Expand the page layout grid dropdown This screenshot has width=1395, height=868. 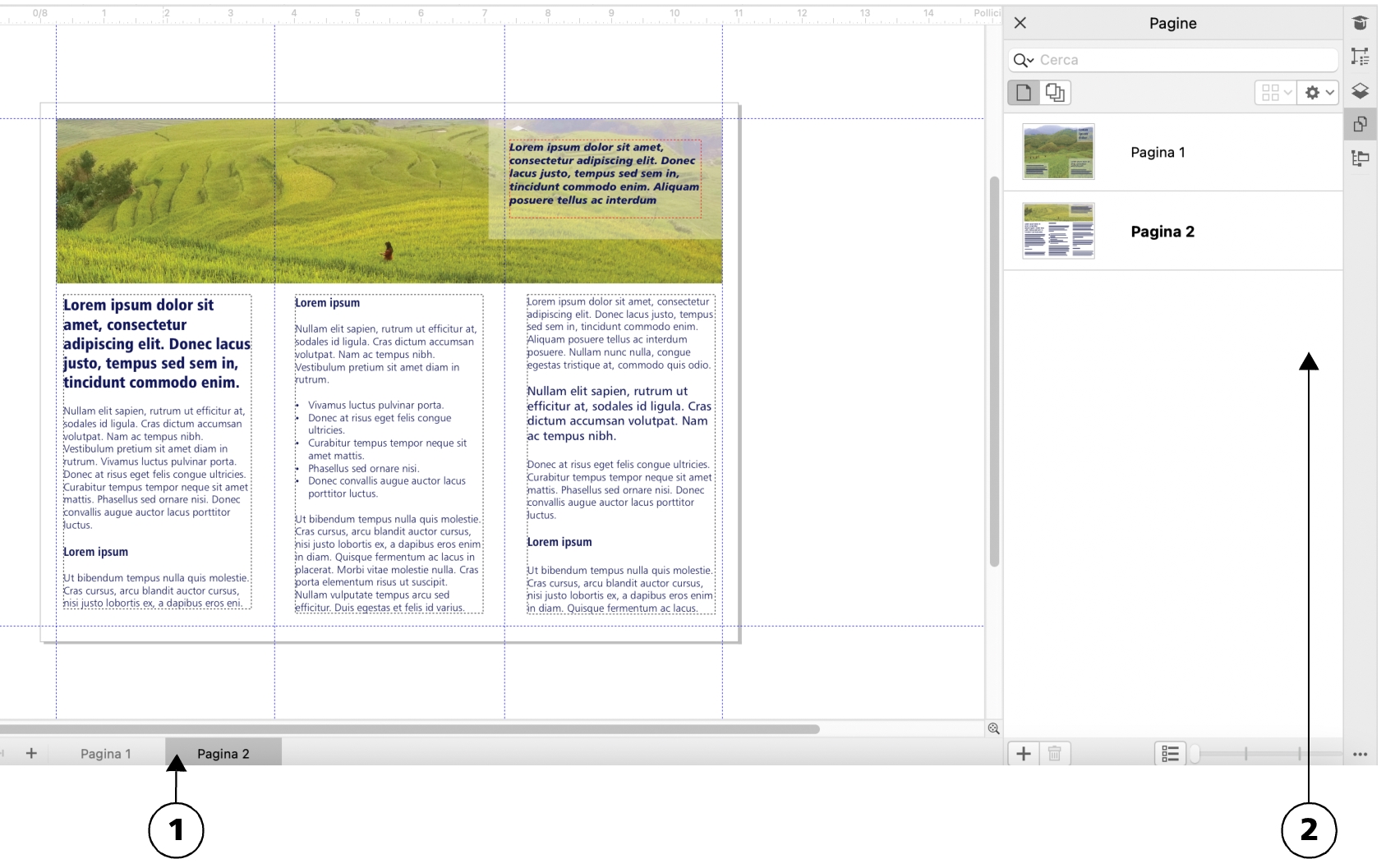[1276, 93]
